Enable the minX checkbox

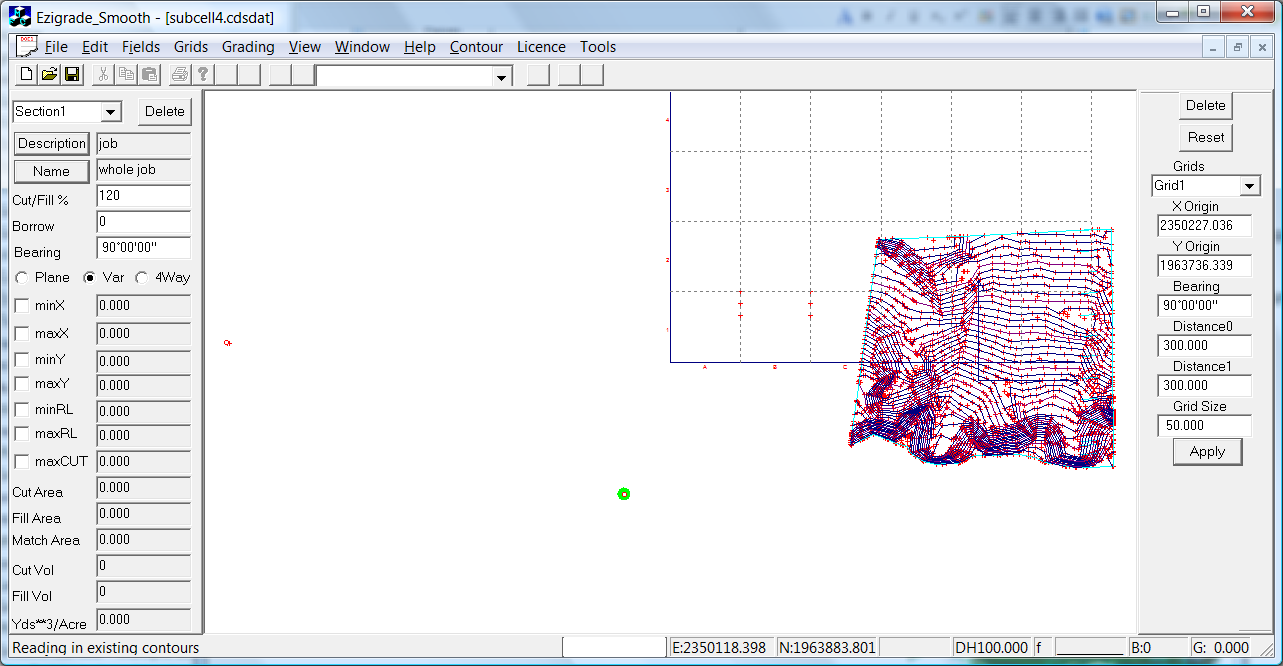coord(22,305)
